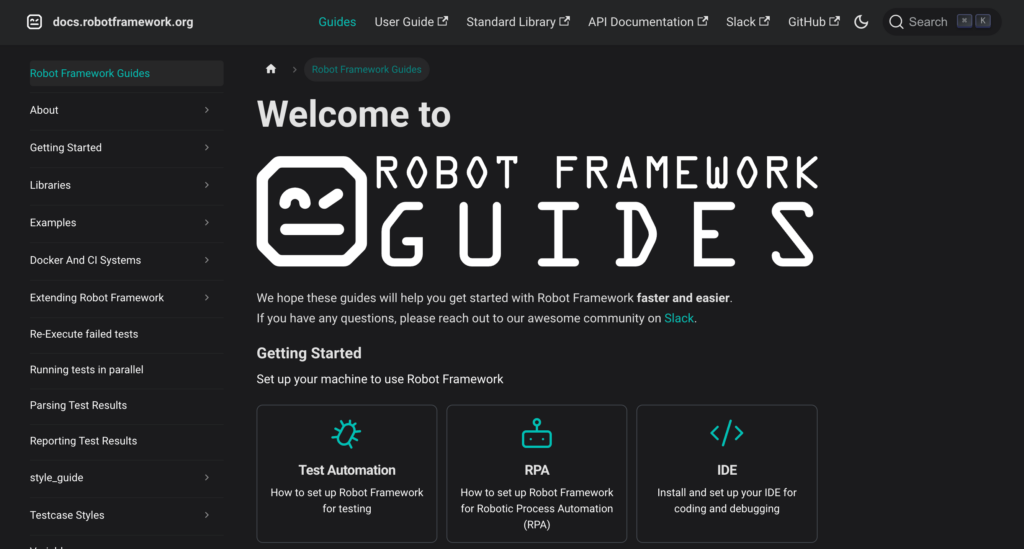
Task: Open Docker And CI Systems in sidebar
Action: [x=85, y=260]
